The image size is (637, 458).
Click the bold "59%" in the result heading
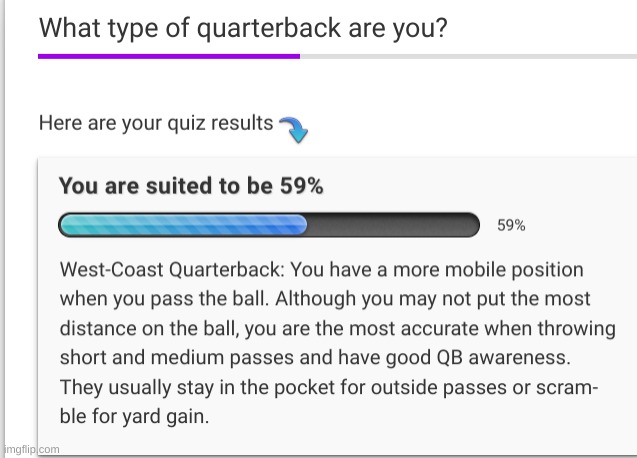pyautogui.click(x=300, y=186)
